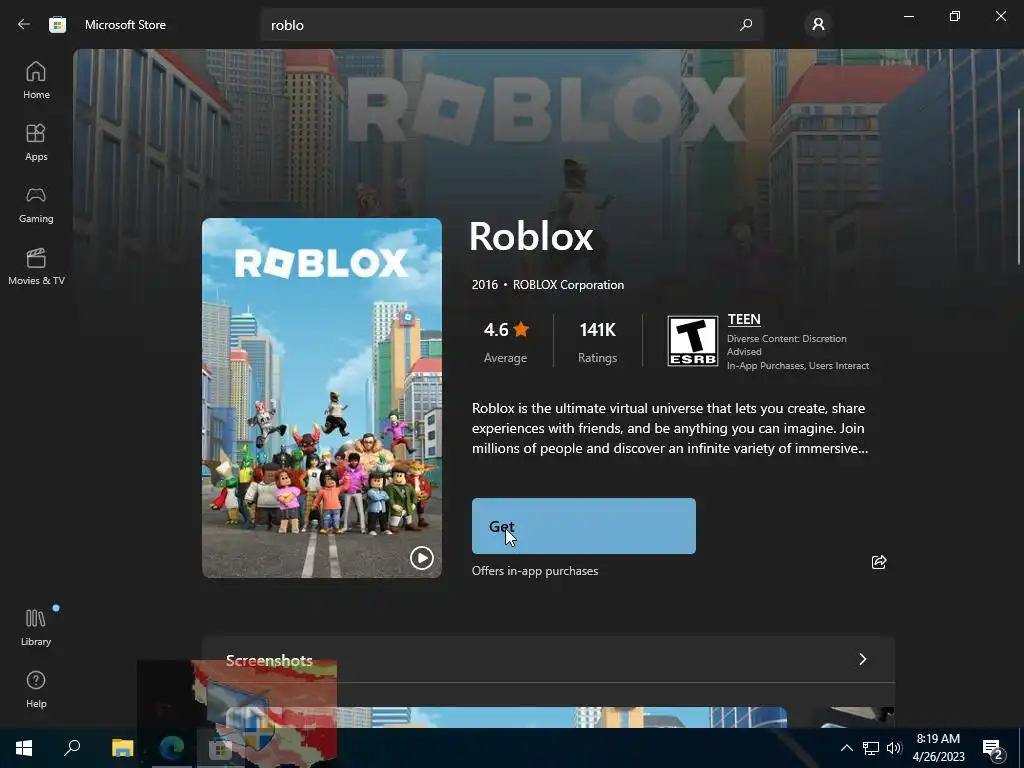The height and width of the screenshot is (768, 1024).
Task: Click the 141K Ratings count
Action: (x=598, y=341)
